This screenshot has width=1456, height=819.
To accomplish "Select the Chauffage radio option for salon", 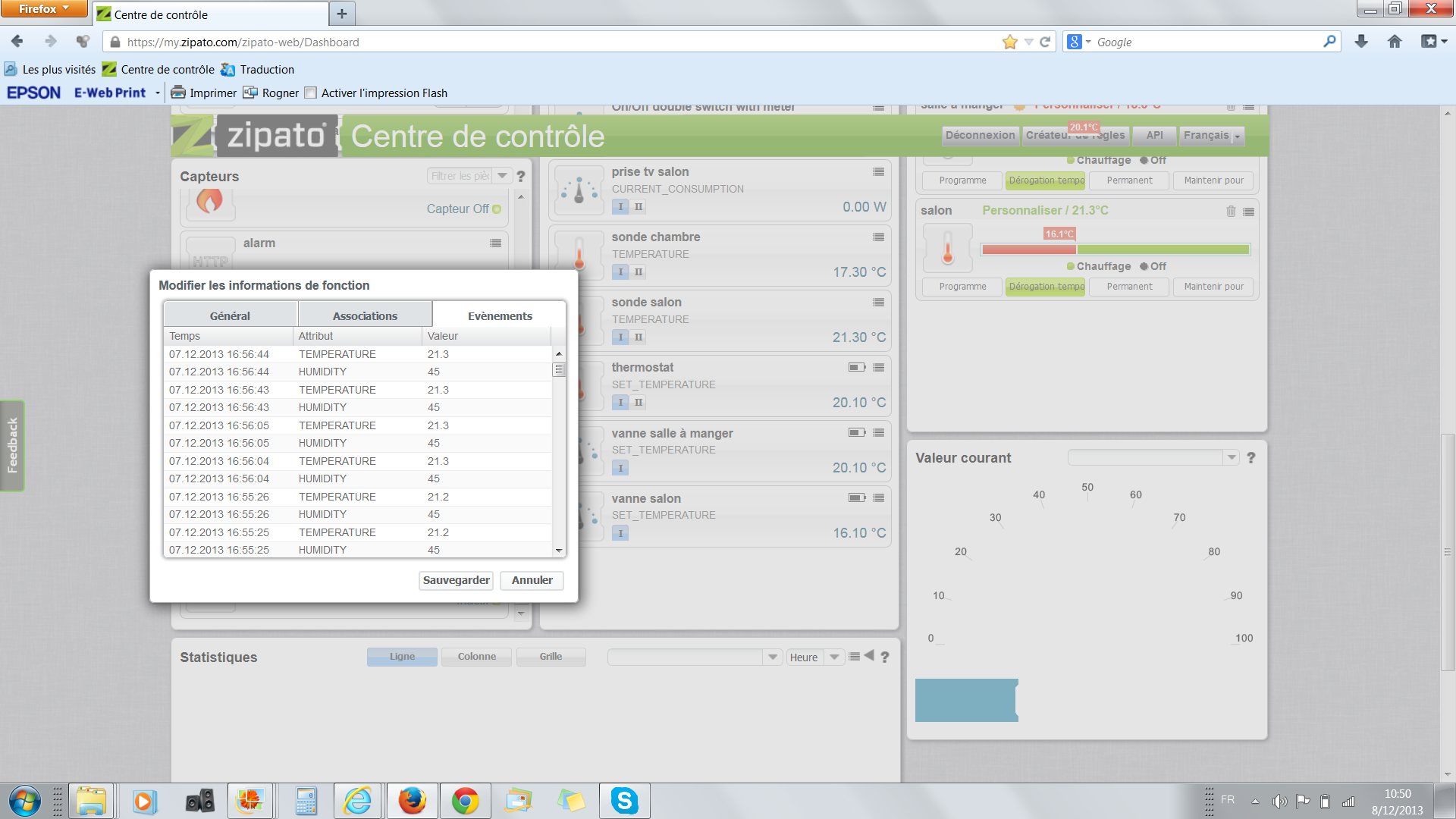I will [x=1071, y=267].
